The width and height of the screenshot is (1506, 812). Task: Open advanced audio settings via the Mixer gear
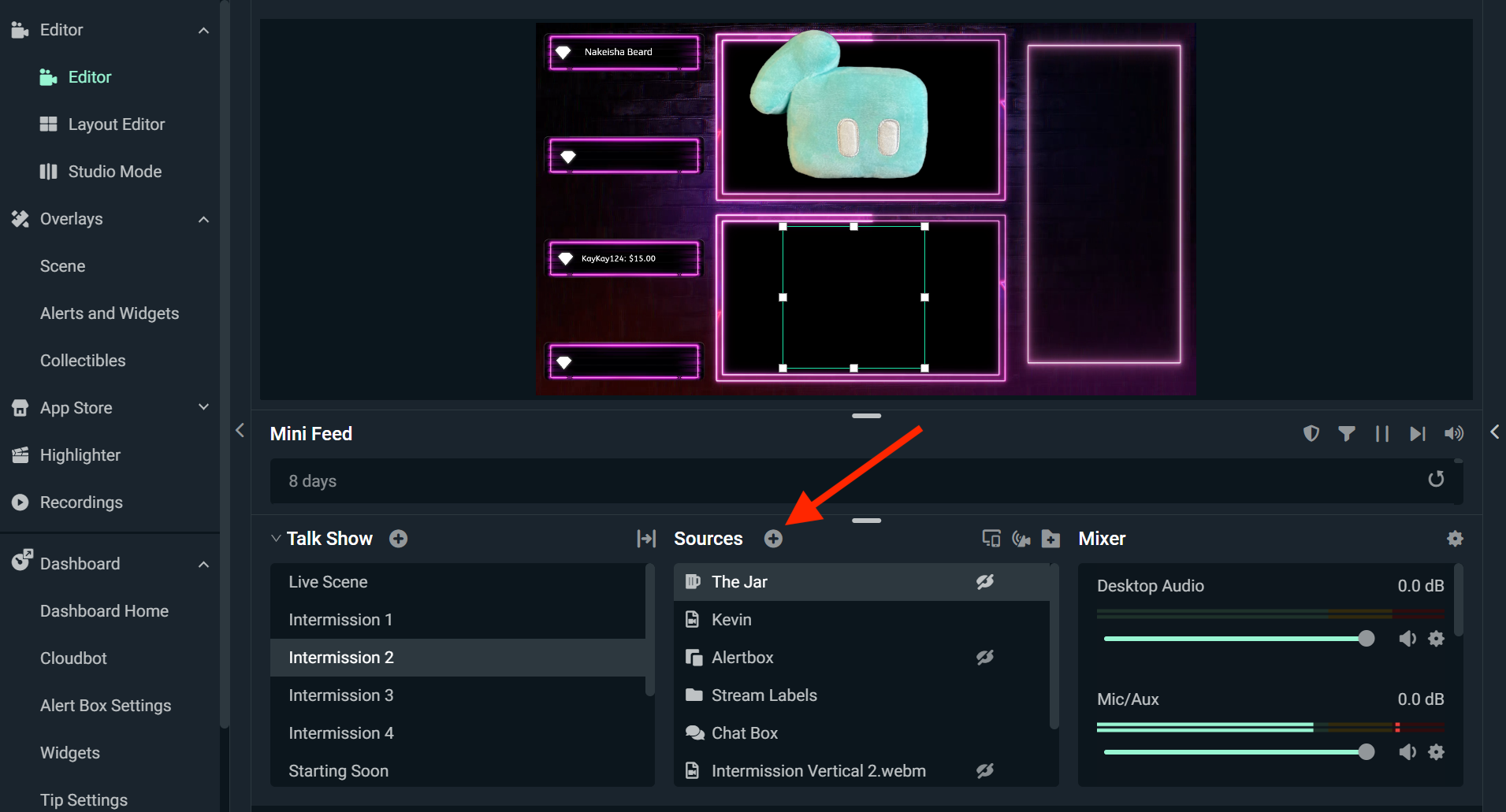1455,539
